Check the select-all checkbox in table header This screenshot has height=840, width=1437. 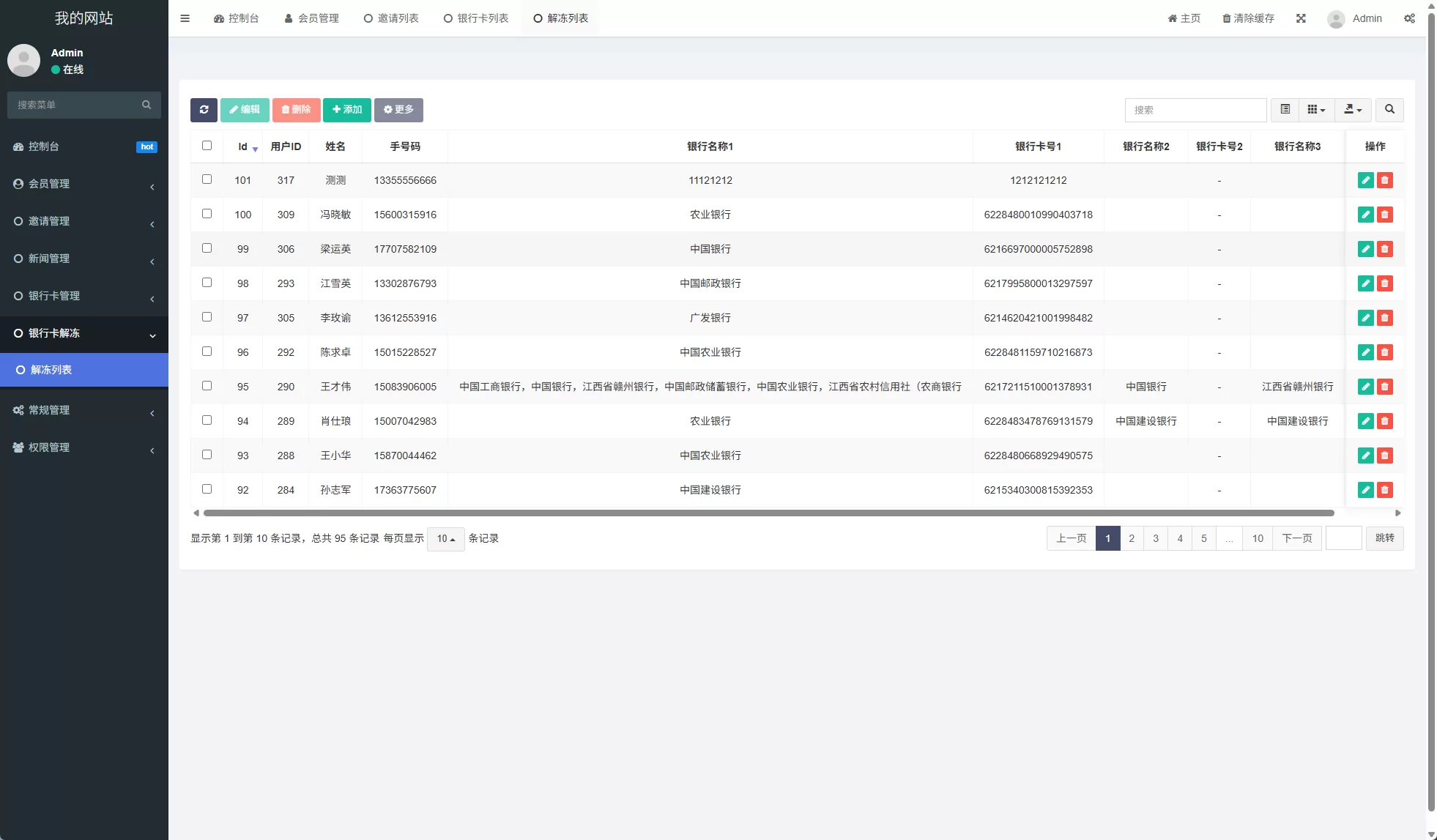point(207,146)
